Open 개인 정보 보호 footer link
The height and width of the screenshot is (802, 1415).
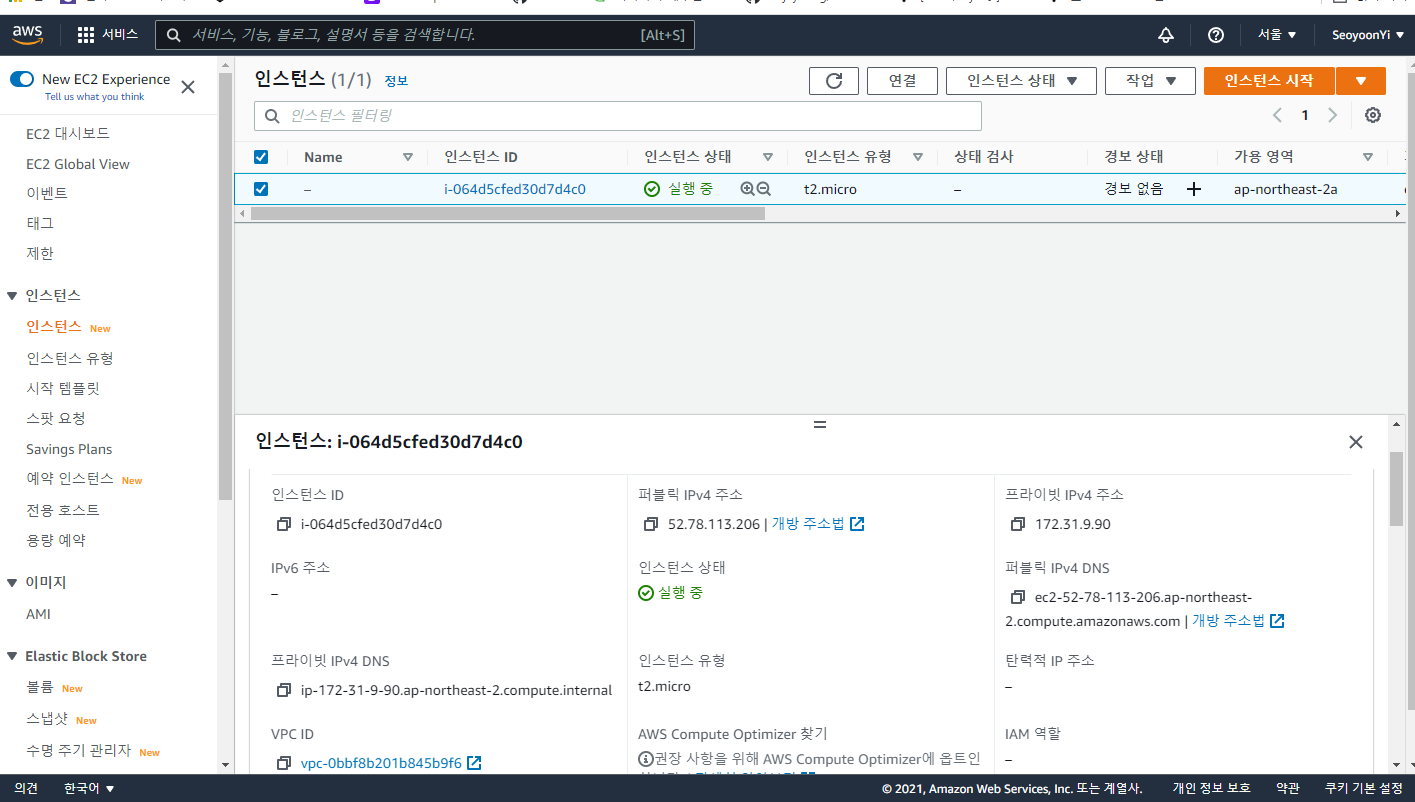coord(1211,788)
